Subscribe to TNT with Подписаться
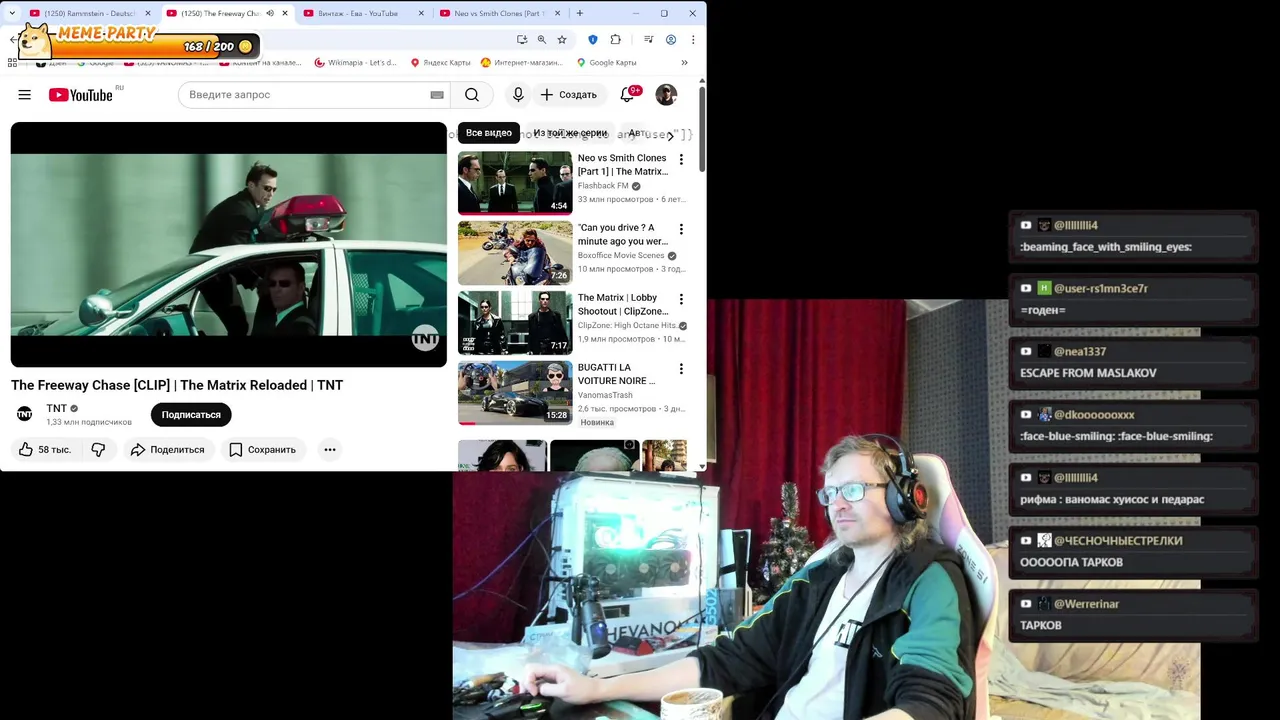 (x=191, y=415)
